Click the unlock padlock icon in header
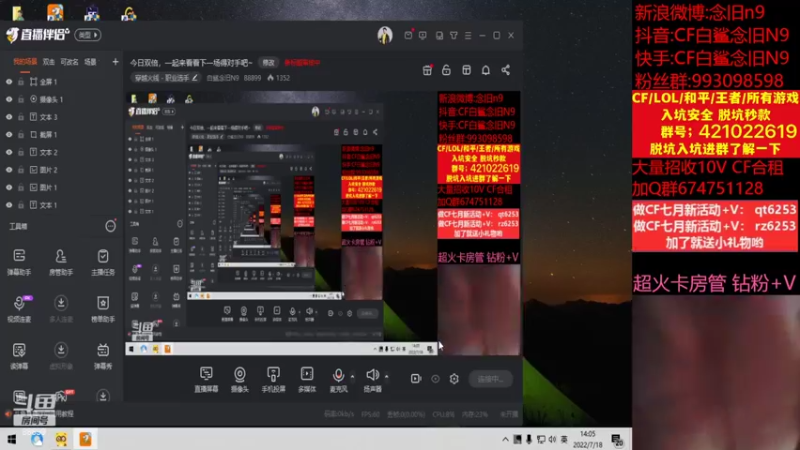Screen dimensions: 800x450 tap(446, 70)
